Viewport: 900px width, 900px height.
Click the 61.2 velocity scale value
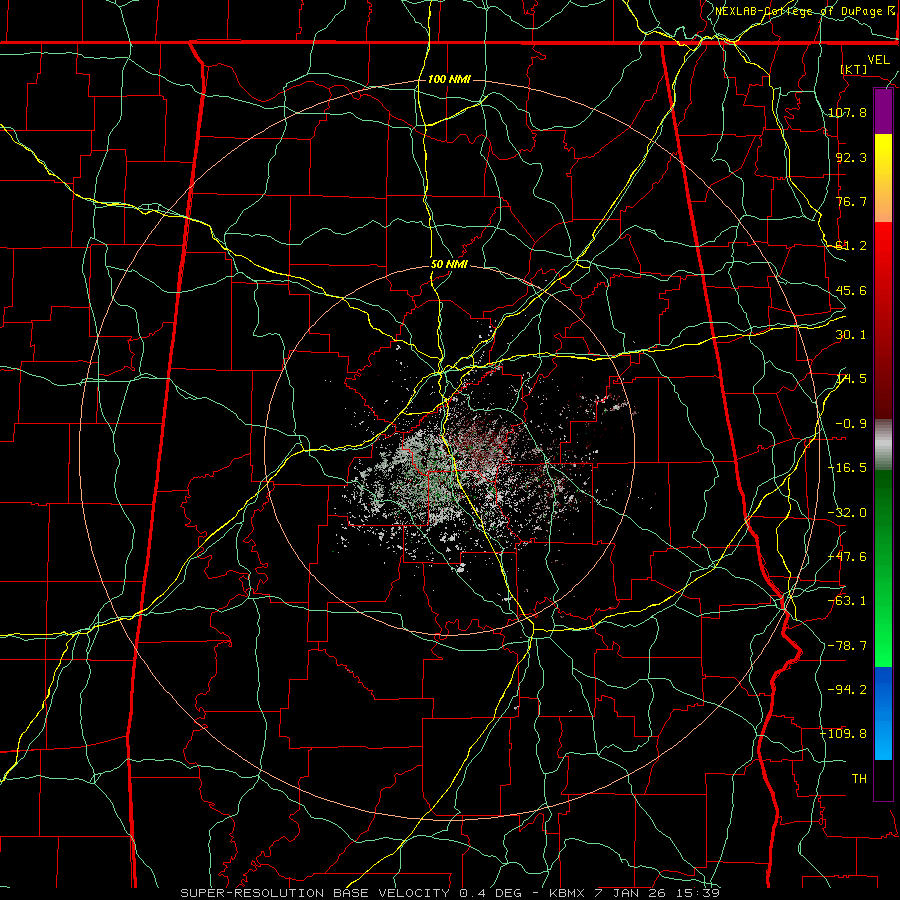851,246
